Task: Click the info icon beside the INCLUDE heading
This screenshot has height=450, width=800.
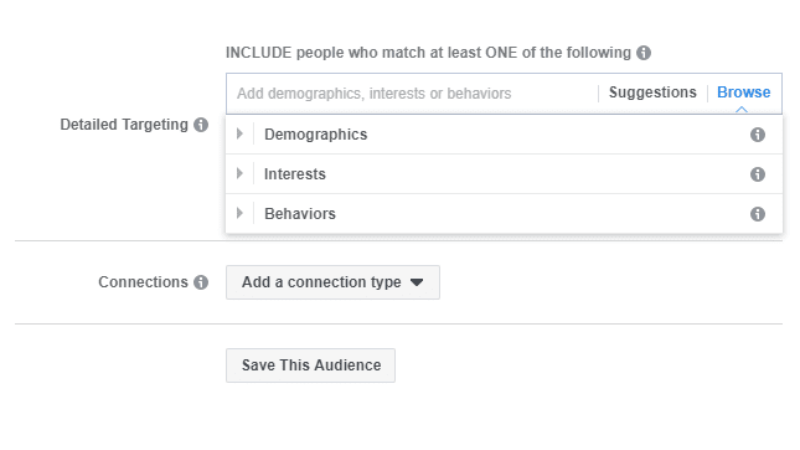Action: 644,53
